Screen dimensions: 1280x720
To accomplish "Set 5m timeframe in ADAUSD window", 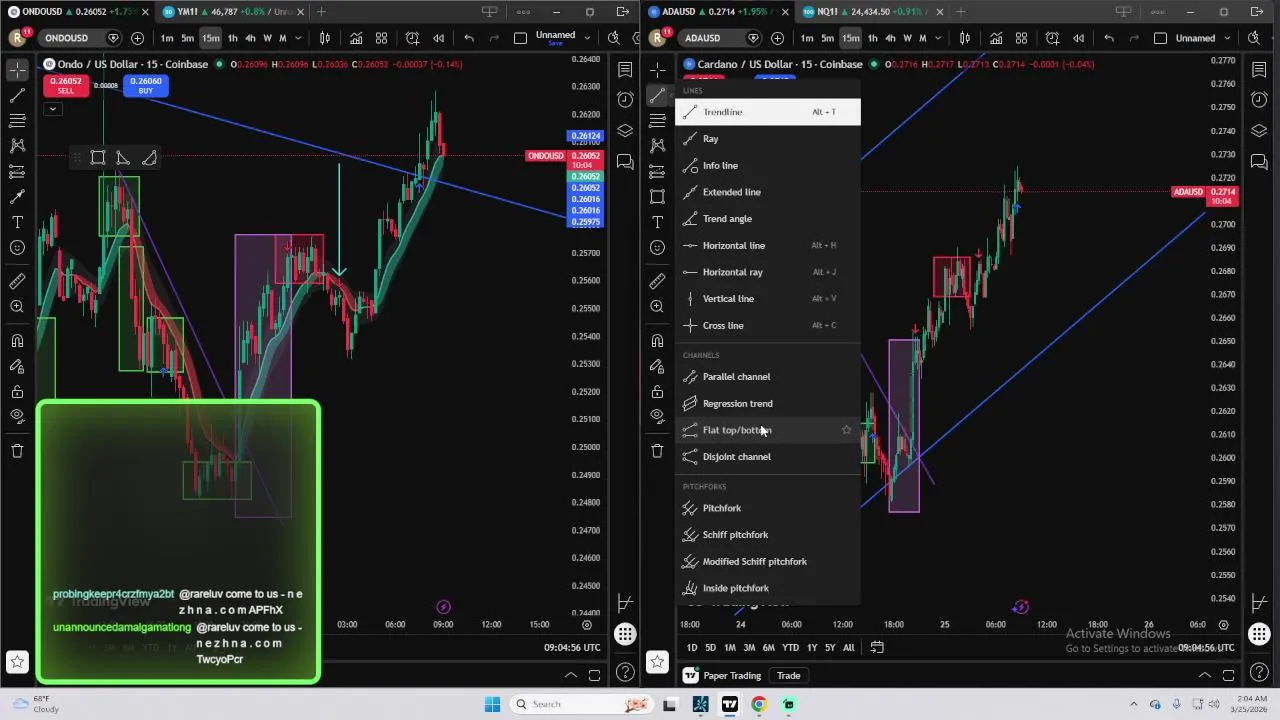I will [x=827, y=38].
